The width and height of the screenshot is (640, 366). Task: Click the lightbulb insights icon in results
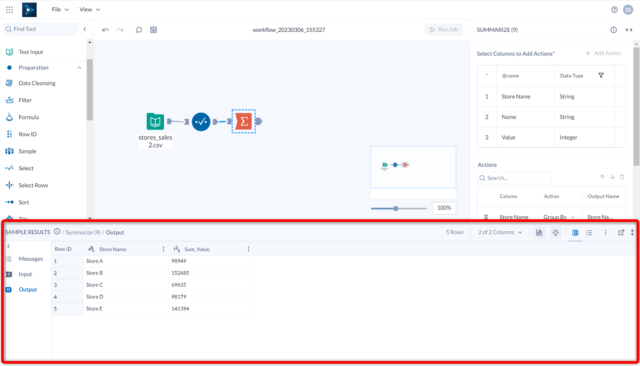(x=556, y=233)
